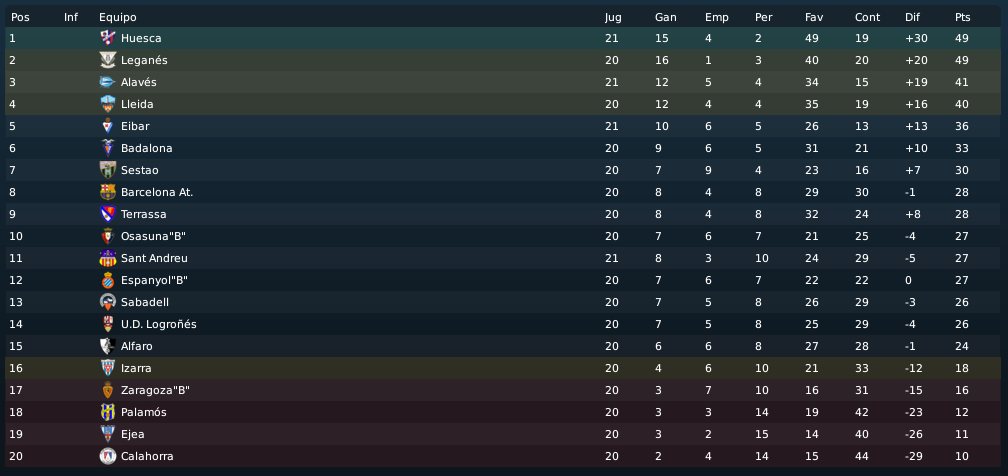1008x476 pixels.
Task: Select the U.D. Logroñés team name
Action: pos(159,324)
